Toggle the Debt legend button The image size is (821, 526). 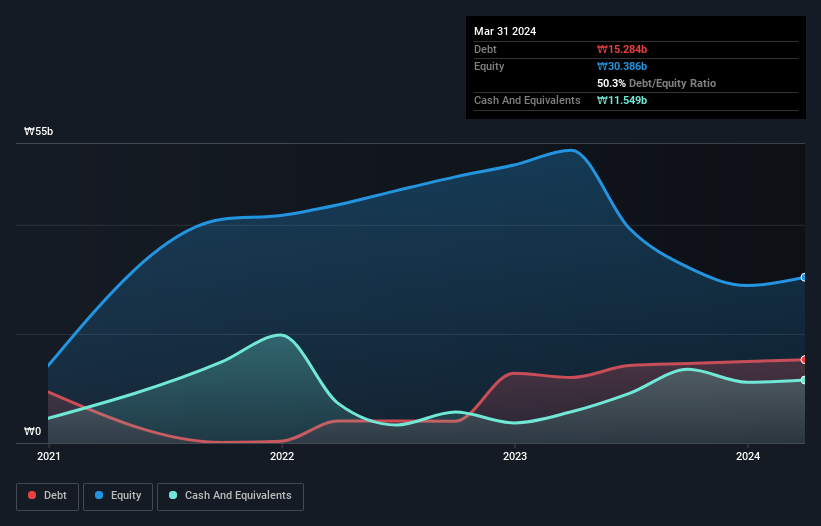click(47, 496)
